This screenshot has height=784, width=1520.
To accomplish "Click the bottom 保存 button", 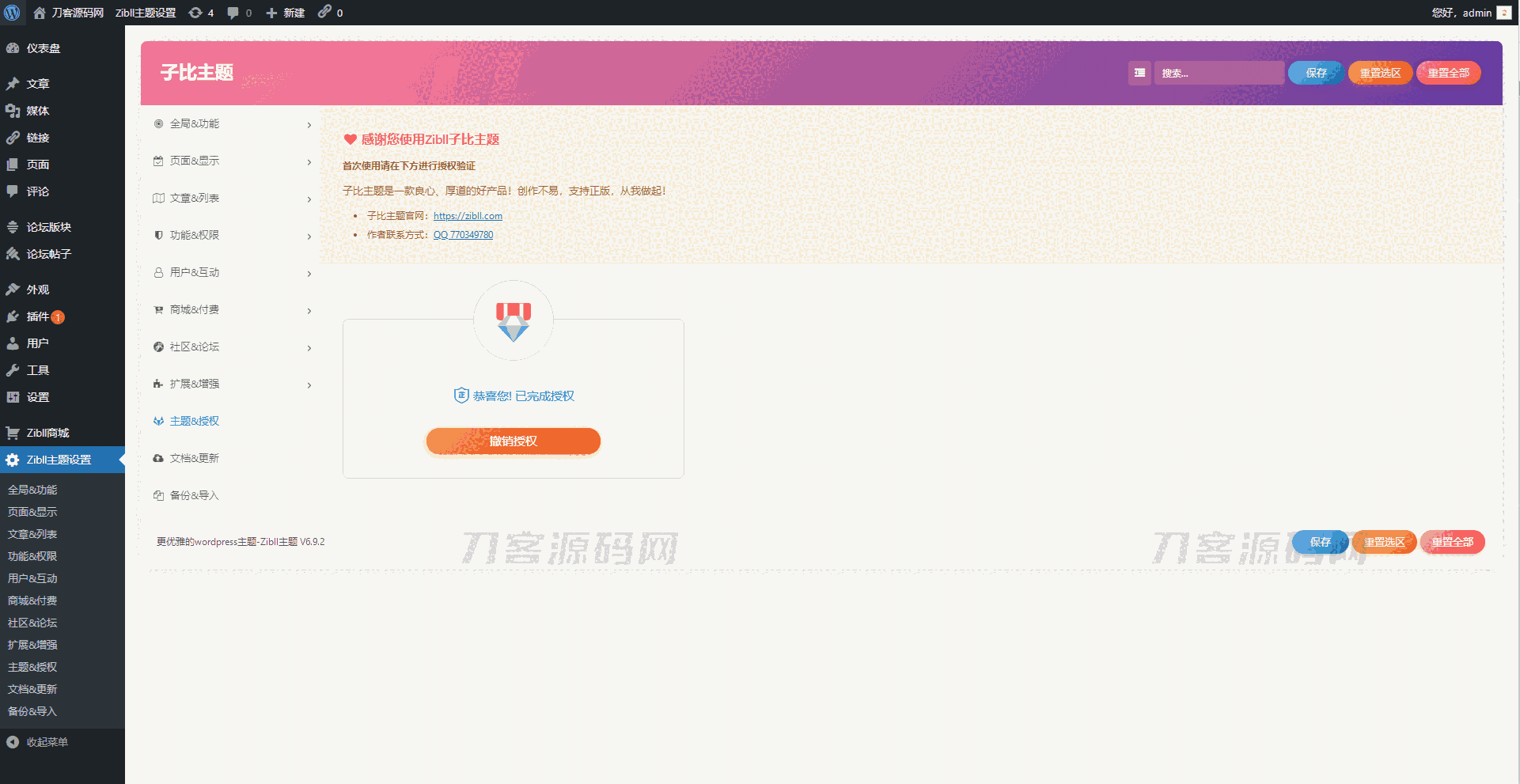I will 1320,542.
